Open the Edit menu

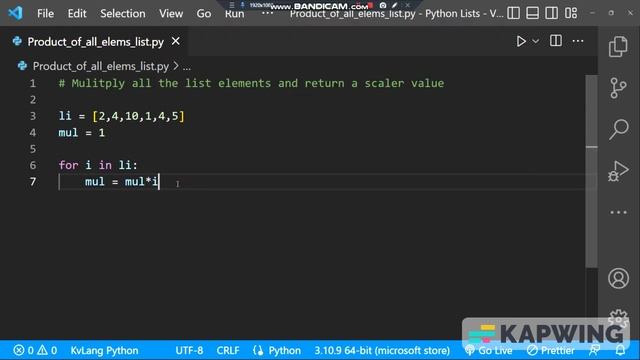click(77, 13)
